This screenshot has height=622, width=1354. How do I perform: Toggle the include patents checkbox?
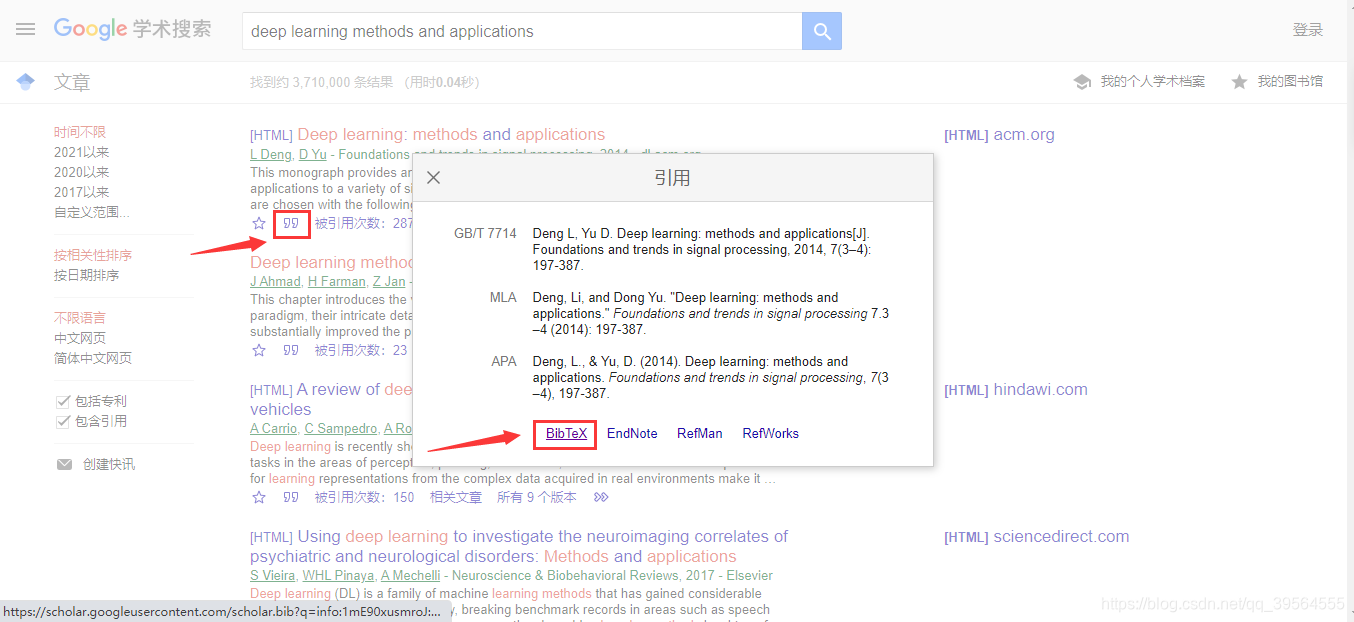pos(63,401)
